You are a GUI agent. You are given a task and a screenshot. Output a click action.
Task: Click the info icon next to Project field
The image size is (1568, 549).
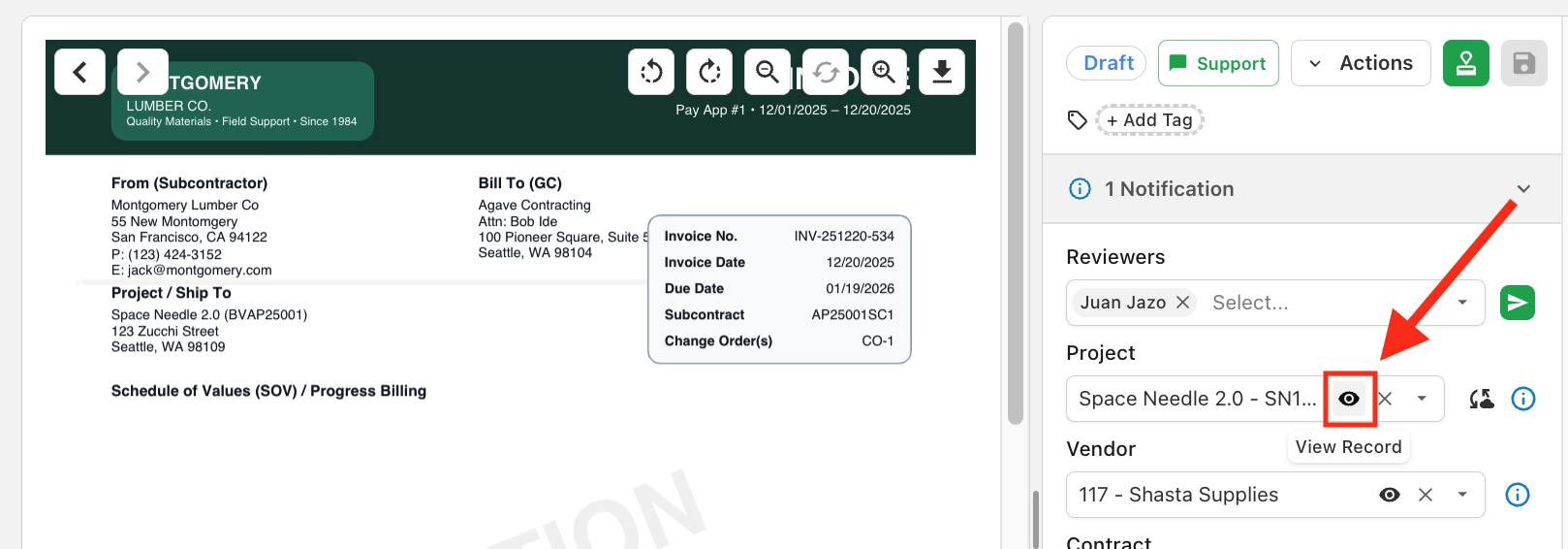[1523, 399]
